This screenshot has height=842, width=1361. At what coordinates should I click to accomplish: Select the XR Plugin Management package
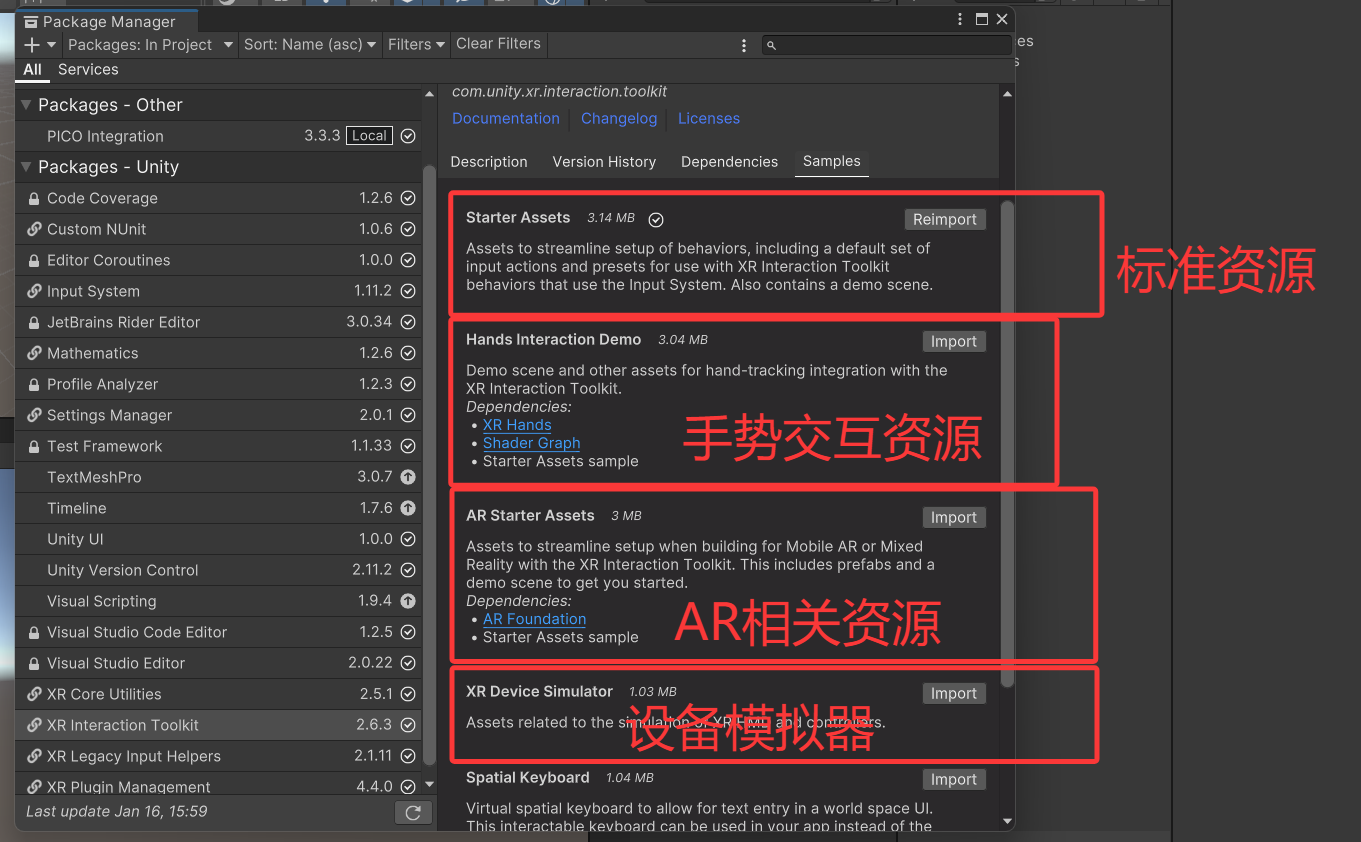pos(218,786)
